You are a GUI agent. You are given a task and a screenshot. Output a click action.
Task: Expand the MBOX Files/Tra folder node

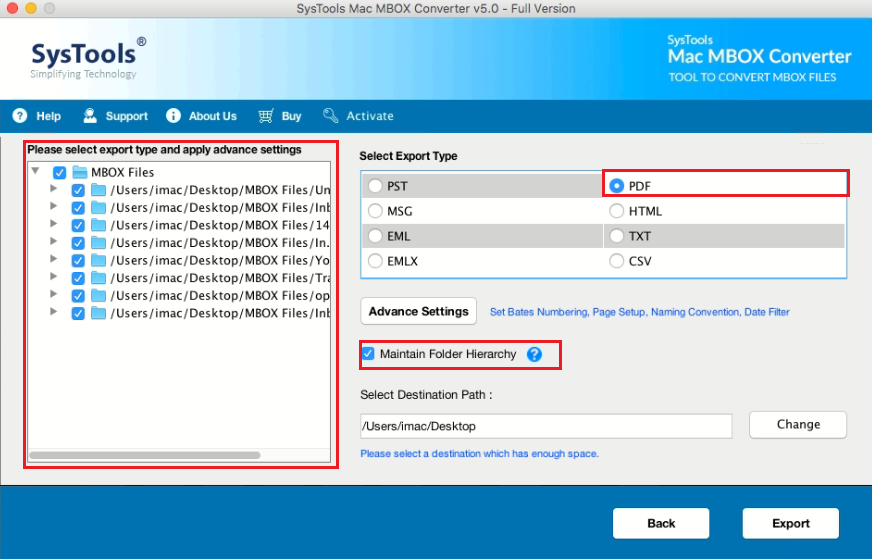click(53, 276)
